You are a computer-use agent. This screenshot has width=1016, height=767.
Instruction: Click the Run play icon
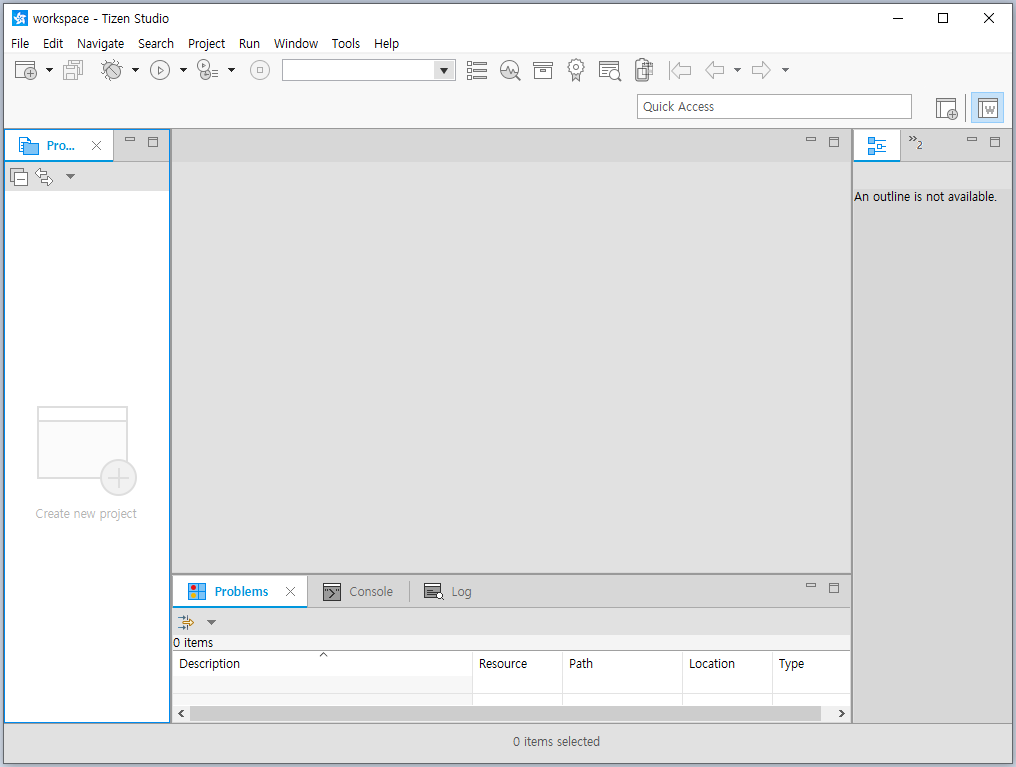point(160,70)
